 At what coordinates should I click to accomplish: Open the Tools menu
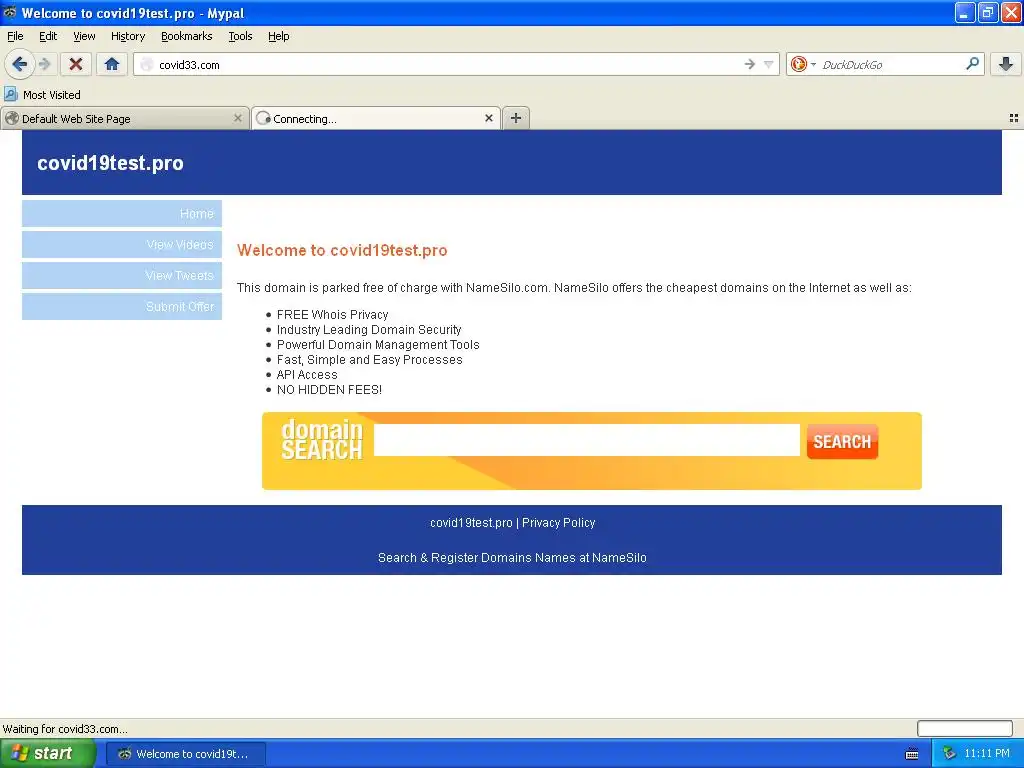click(240, 37)
